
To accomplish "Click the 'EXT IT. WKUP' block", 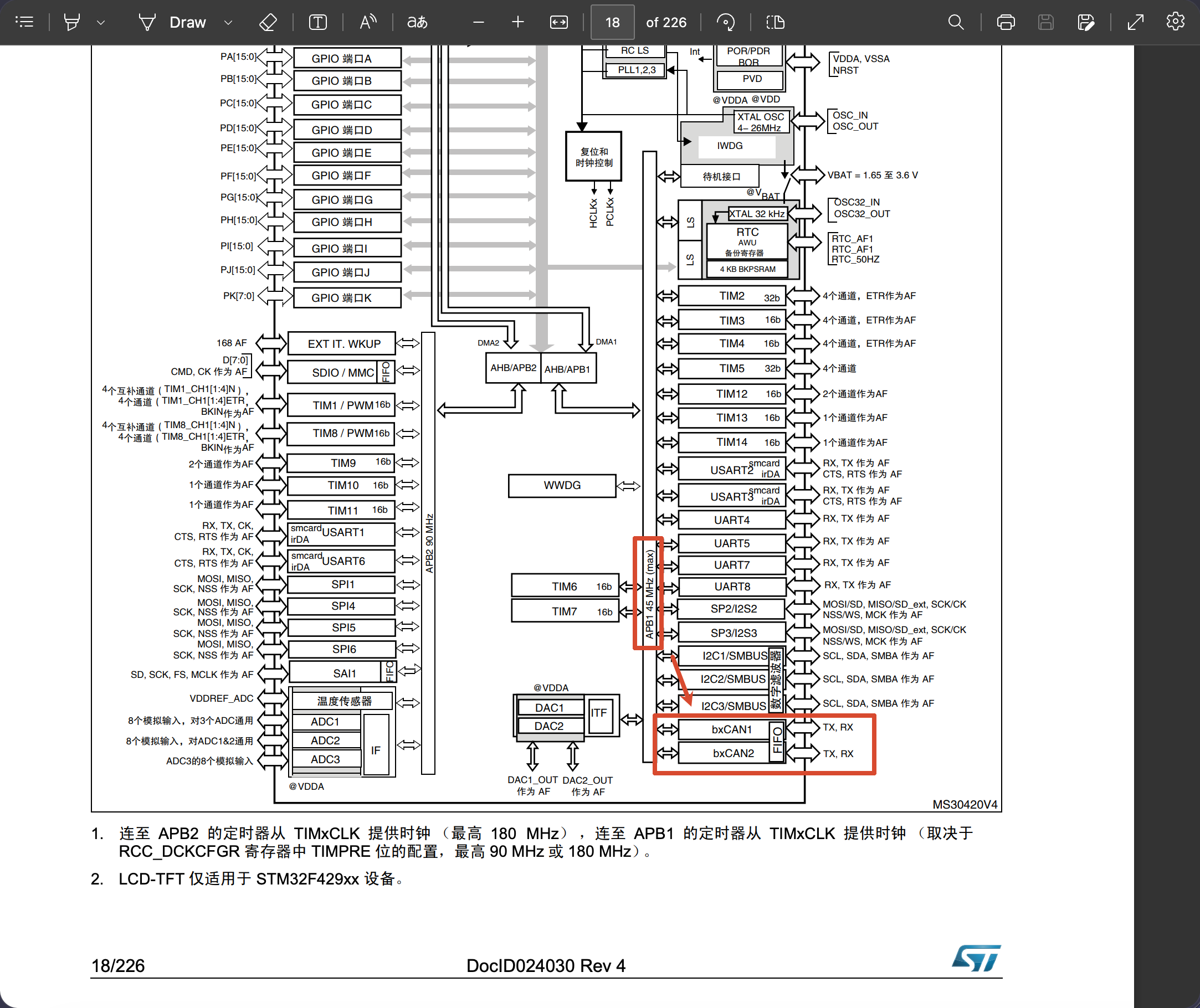I will pyautogui.click(x=342, y=343).
